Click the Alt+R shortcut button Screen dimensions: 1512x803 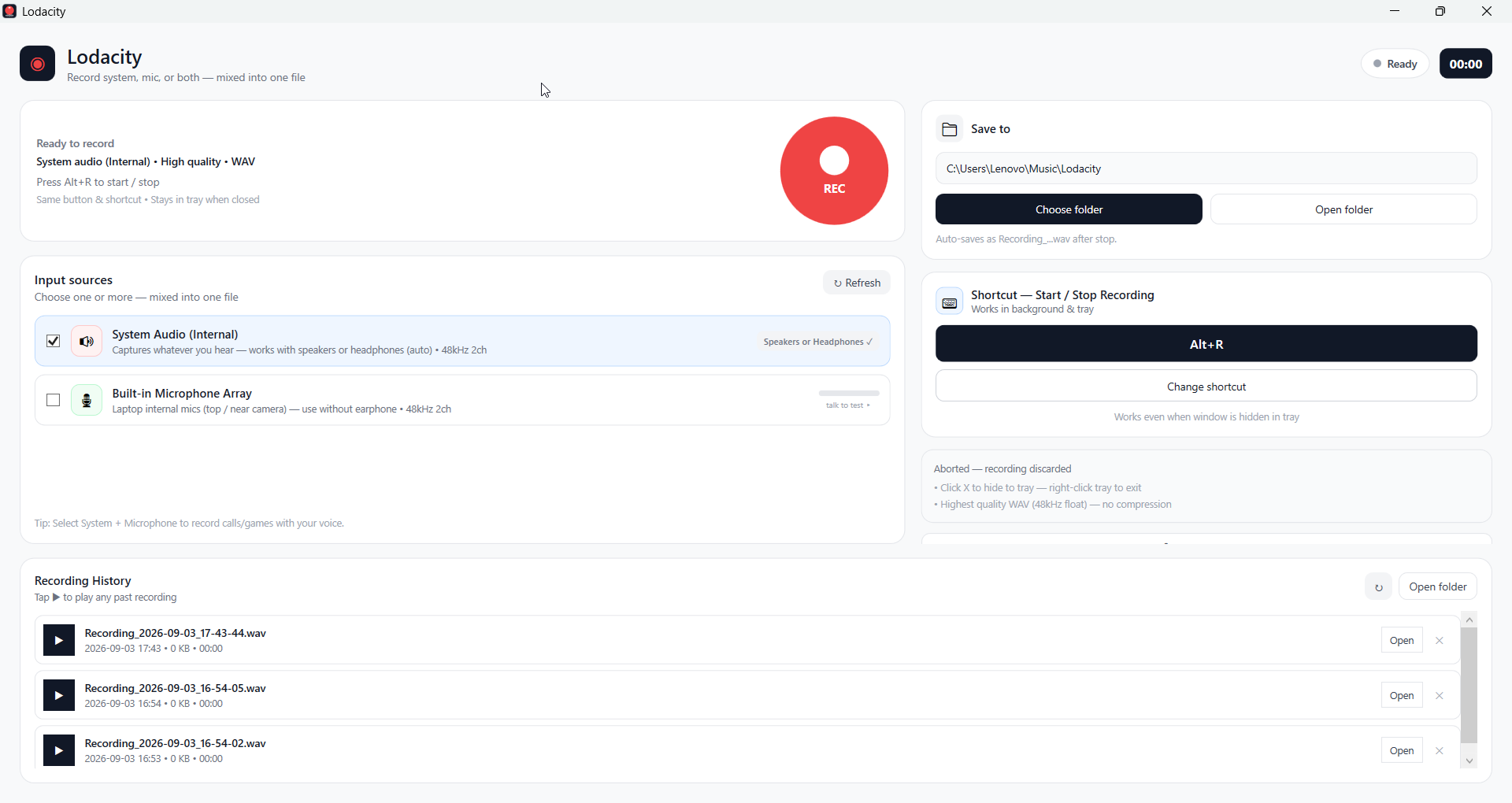(1206, 344)
